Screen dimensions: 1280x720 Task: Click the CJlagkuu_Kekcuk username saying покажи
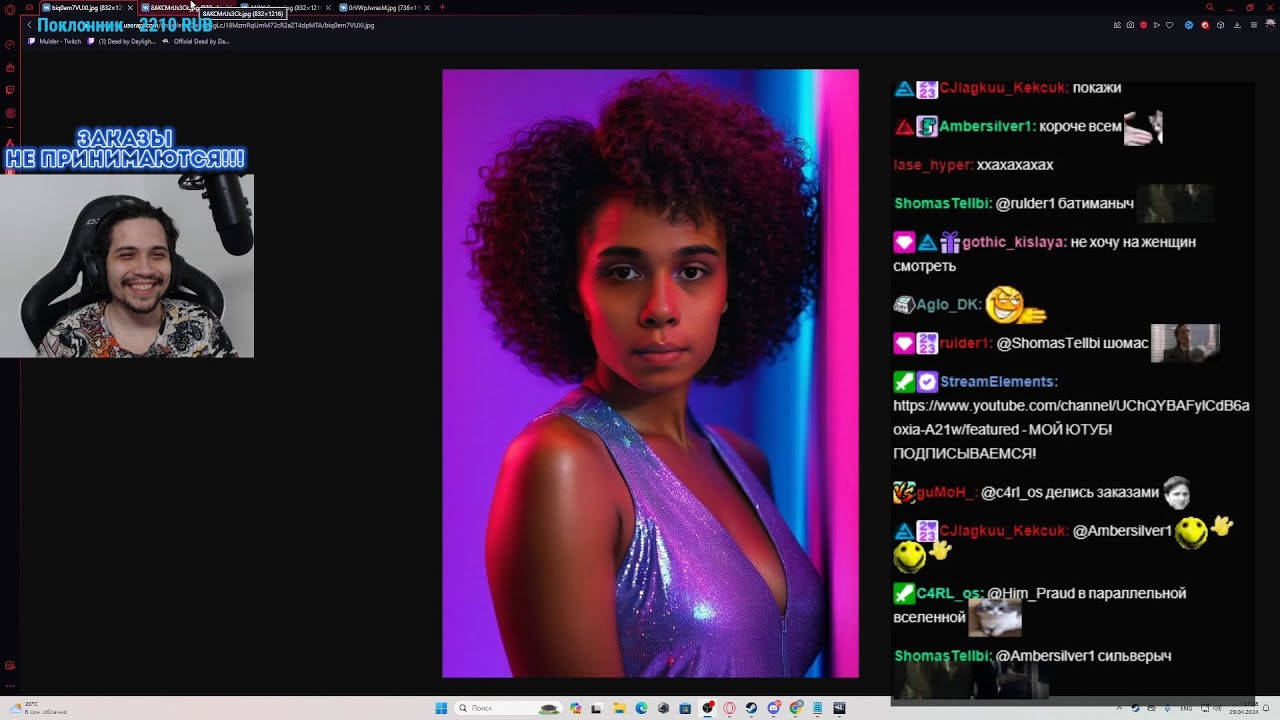pyautogui.click(x=1003, y=88)
